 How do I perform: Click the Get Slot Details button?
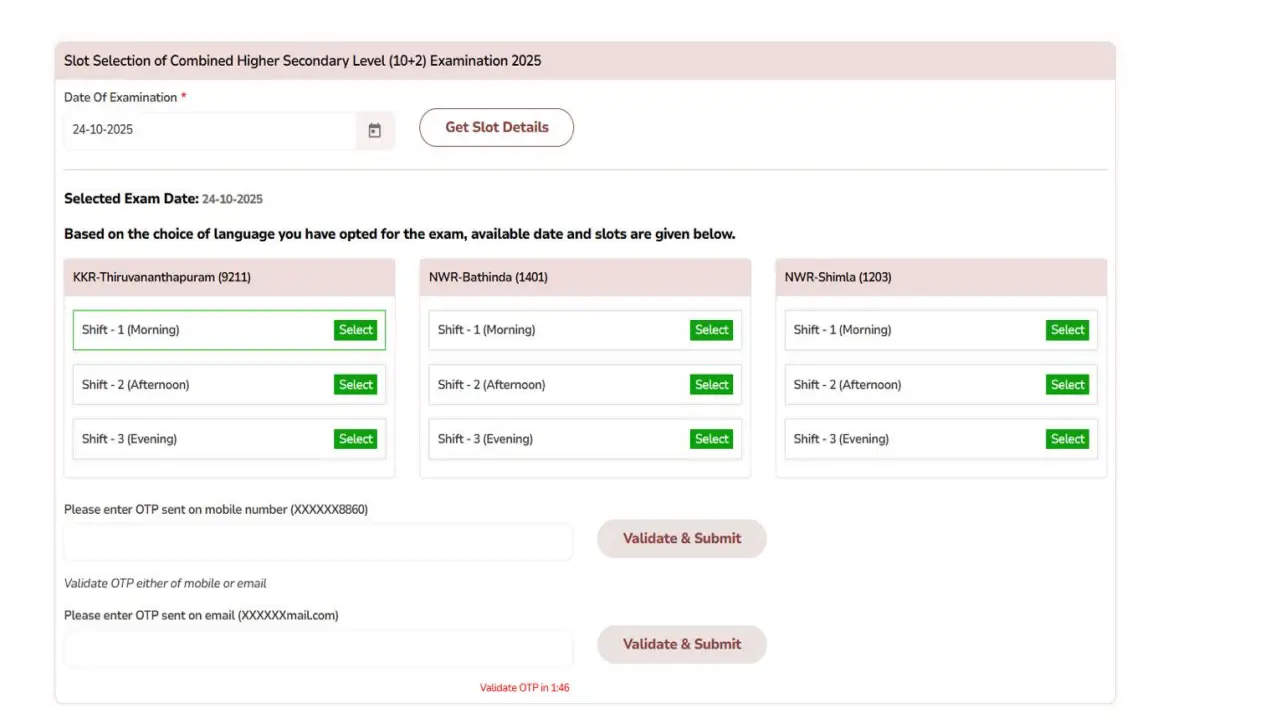pos(496,127)
